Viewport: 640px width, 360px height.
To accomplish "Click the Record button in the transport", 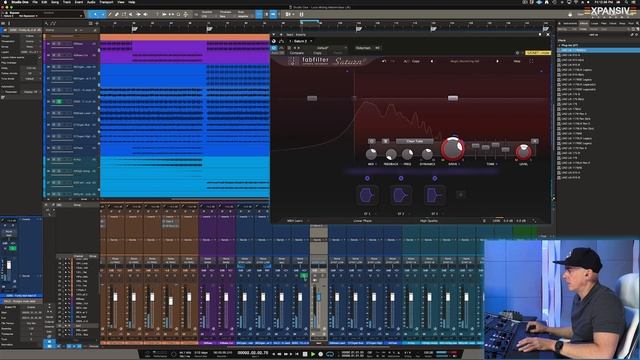I will (x=321, y=354).
